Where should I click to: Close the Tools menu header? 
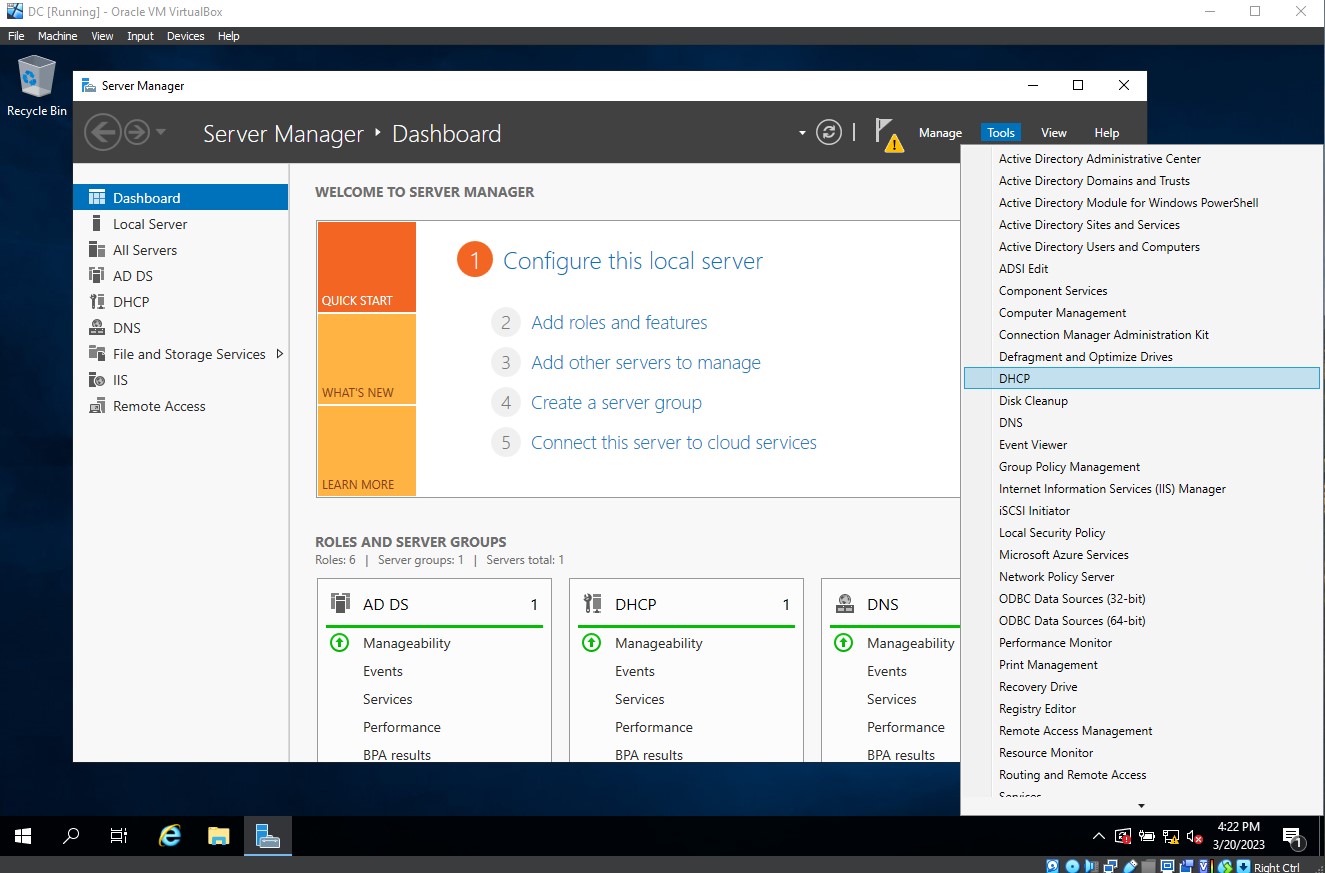pyautogui.click(x=1001, y=133)
